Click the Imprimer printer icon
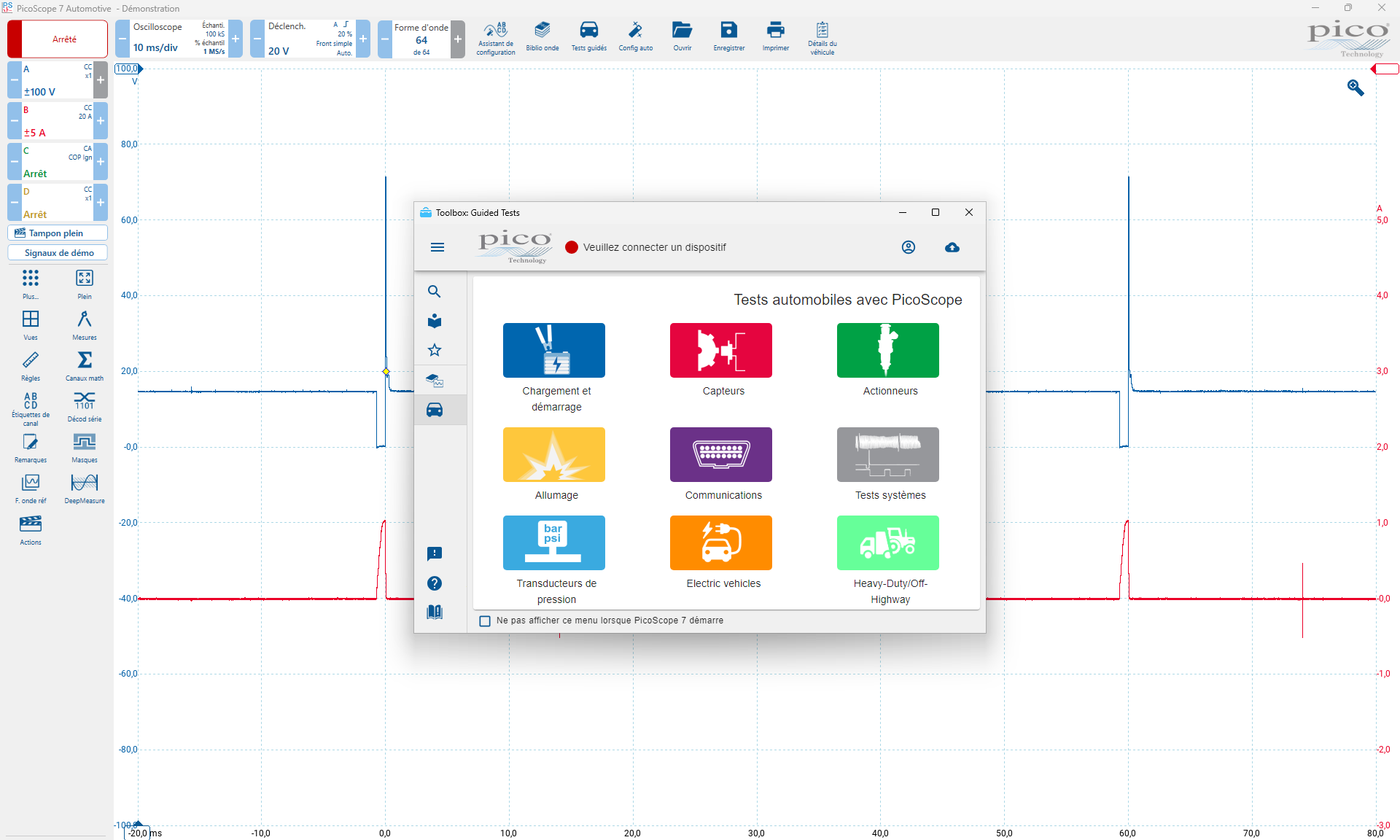This screenshot has height=840, width=1400. tap(776, 36)
